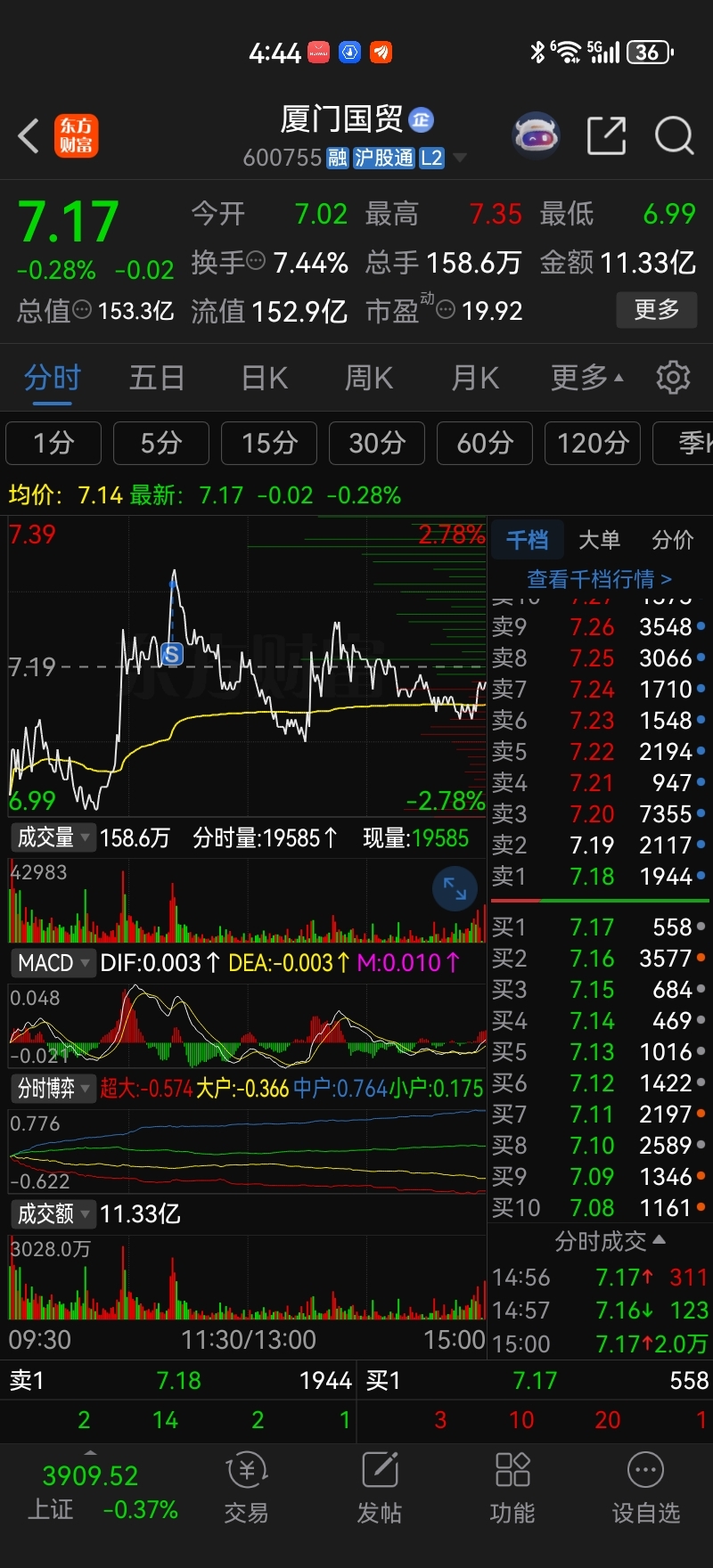Image resolution: width=713 pixels, height=1568 pixels.
Task: Tap the intraday price line chart
Action: click(x=247, y=666)
